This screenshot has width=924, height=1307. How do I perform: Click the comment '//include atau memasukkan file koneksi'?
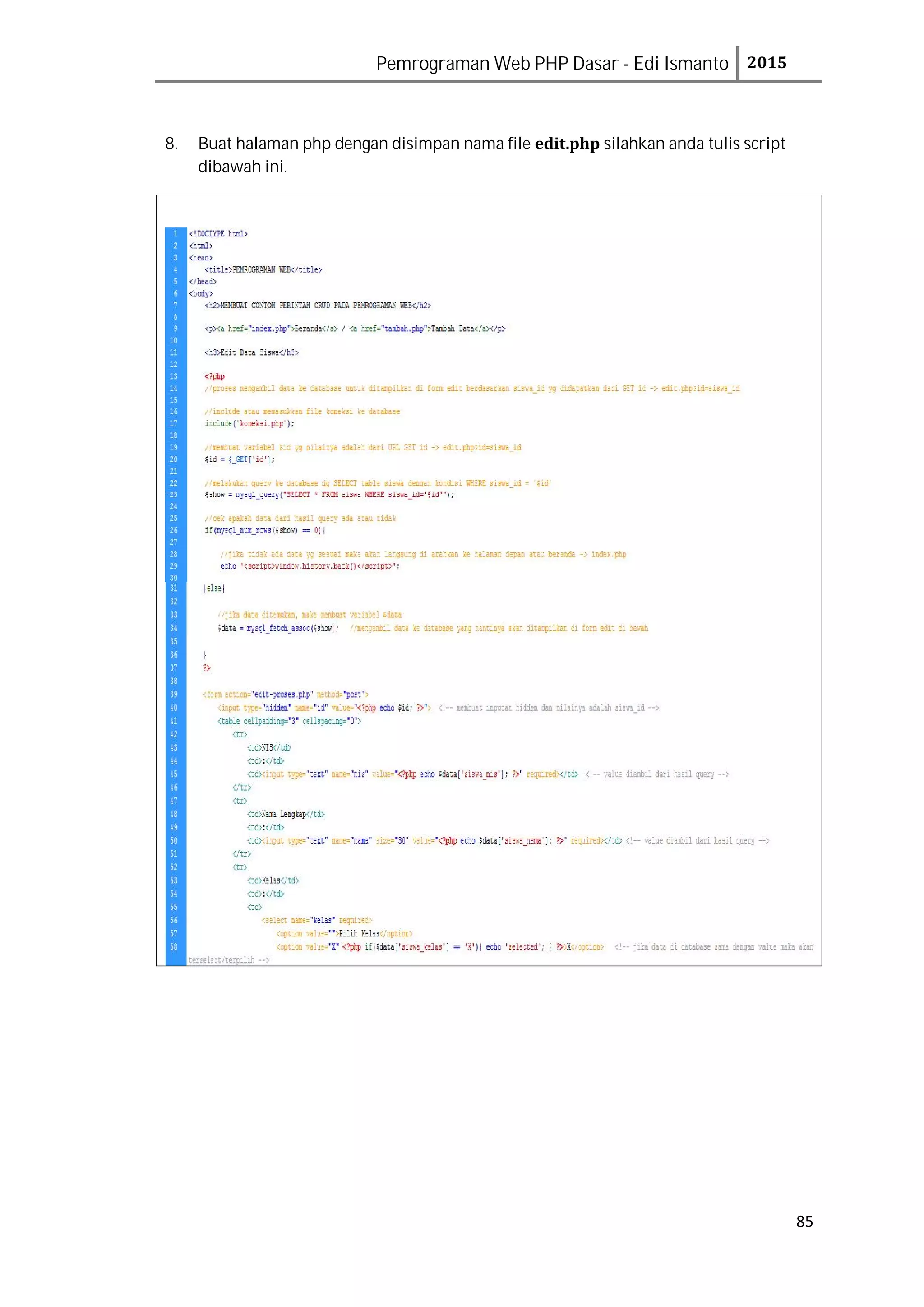(x=303, y=412)
